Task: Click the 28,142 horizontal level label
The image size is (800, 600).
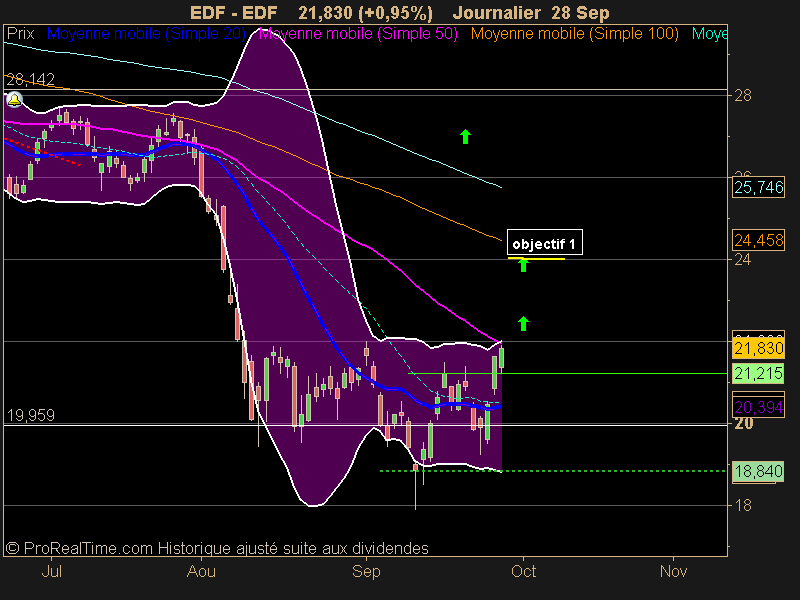Action: [31, 80]
